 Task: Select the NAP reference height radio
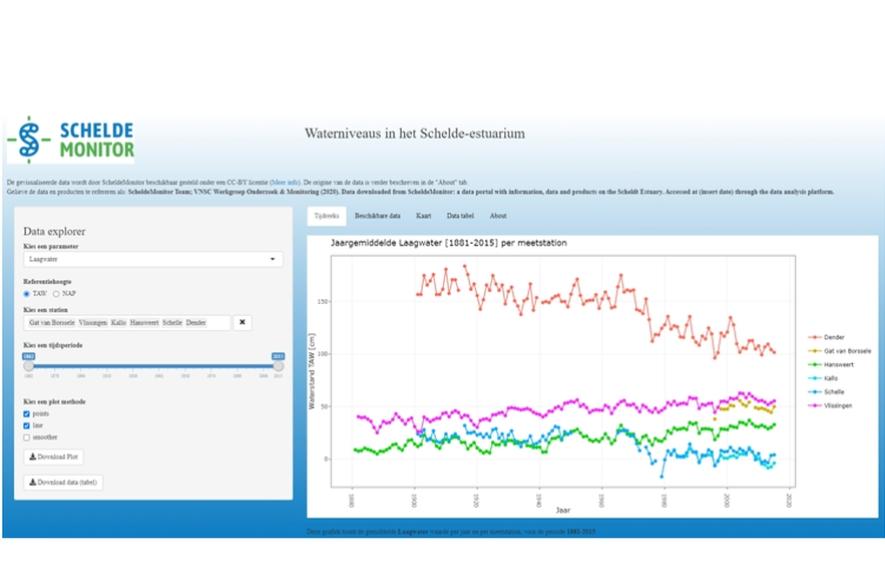tap(56, 293)
